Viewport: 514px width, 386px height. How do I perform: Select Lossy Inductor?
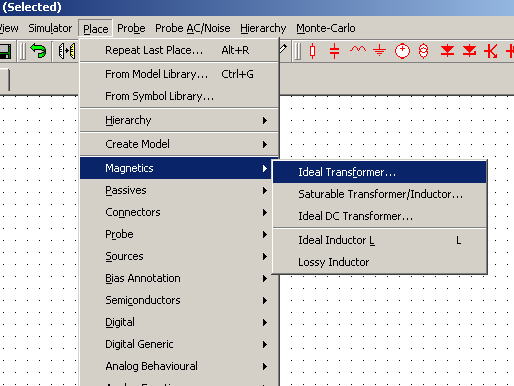point(380,262)
